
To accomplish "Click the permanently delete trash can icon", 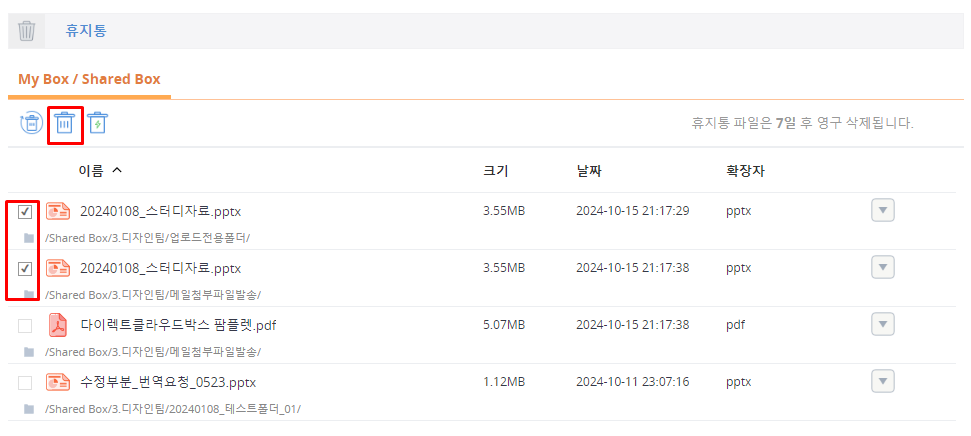I will coord(64,123).
